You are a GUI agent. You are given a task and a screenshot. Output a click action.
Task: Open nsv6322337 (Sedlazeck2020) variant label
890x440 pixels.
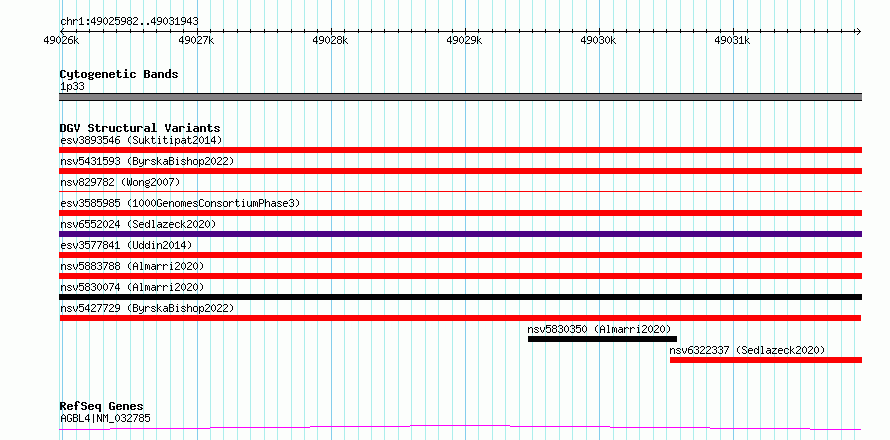747,350
